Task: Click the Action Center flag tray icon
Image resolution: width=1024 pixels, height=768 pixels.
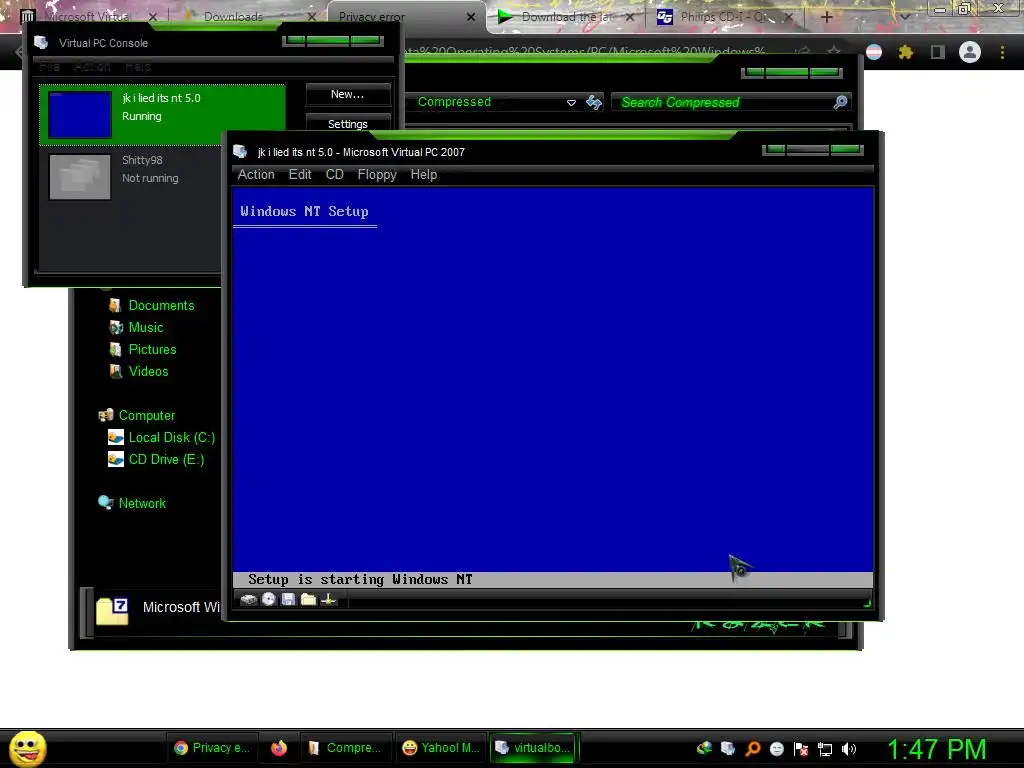Action: click(x=801, y=749)
